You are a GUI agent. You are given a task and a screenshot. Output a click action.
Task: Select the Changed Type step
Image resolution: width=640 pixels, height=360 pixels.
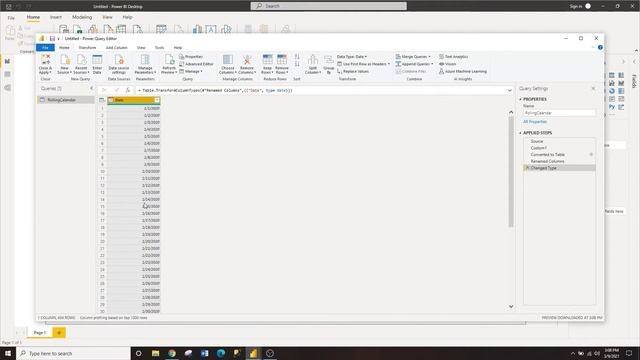point(559,168)
